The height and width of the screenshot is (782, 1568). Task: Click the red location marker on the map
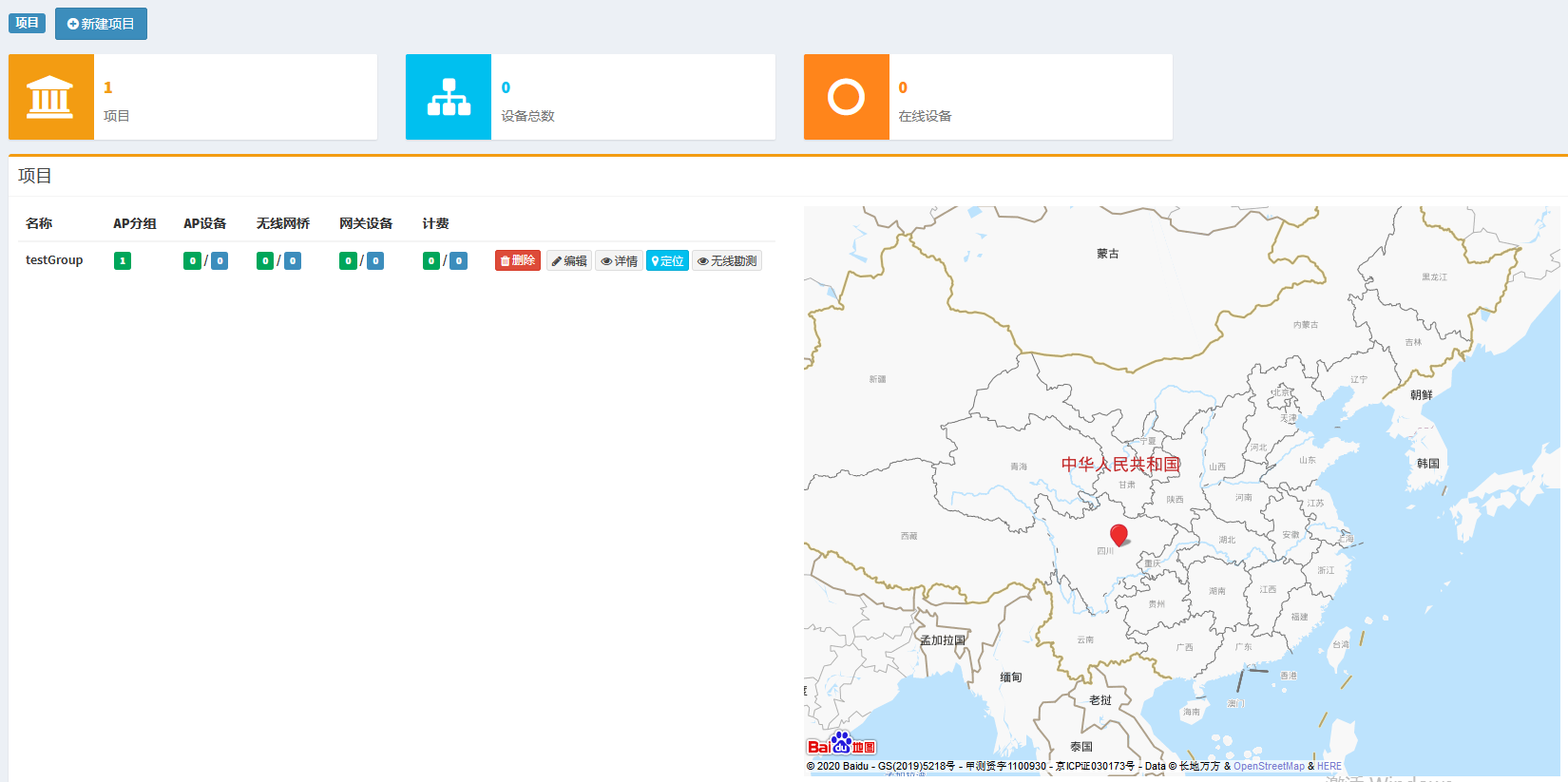click(x=1119, y=535)
